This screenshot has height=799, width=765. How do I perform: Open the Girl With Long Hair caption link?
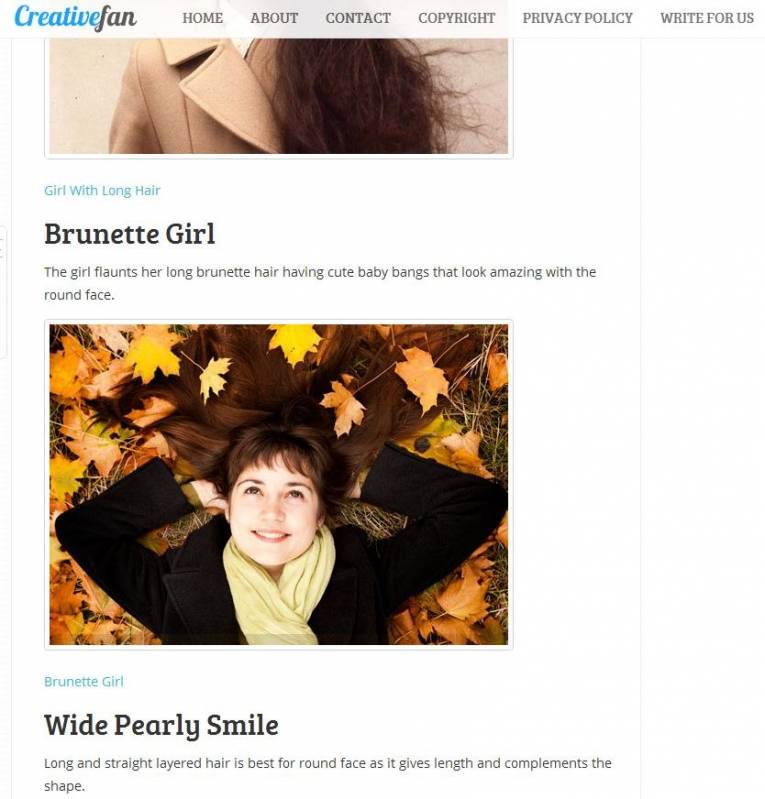[102, 191]
